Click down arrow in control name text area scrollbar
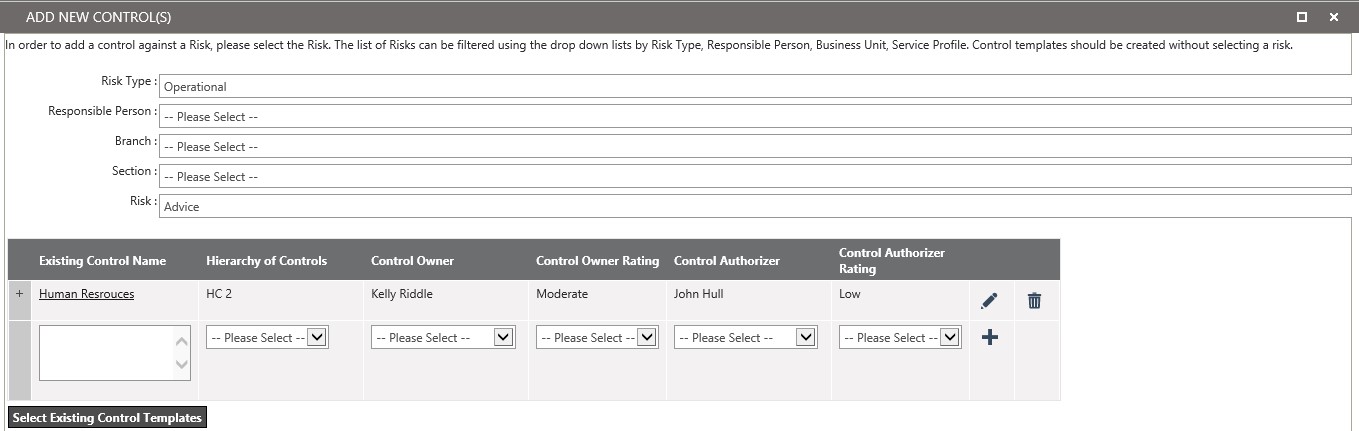The height and width of the screenshot is (431, 1359). click(182, 365)
